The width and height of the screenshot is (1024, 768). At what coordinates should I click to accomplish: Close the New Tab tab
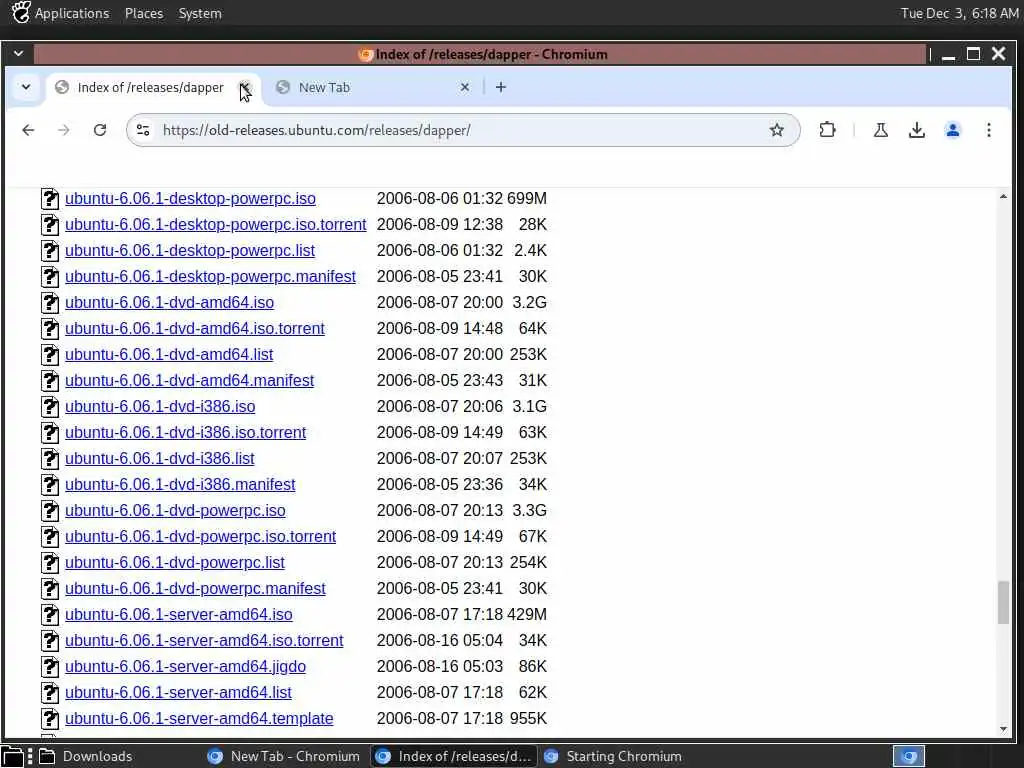464,87
